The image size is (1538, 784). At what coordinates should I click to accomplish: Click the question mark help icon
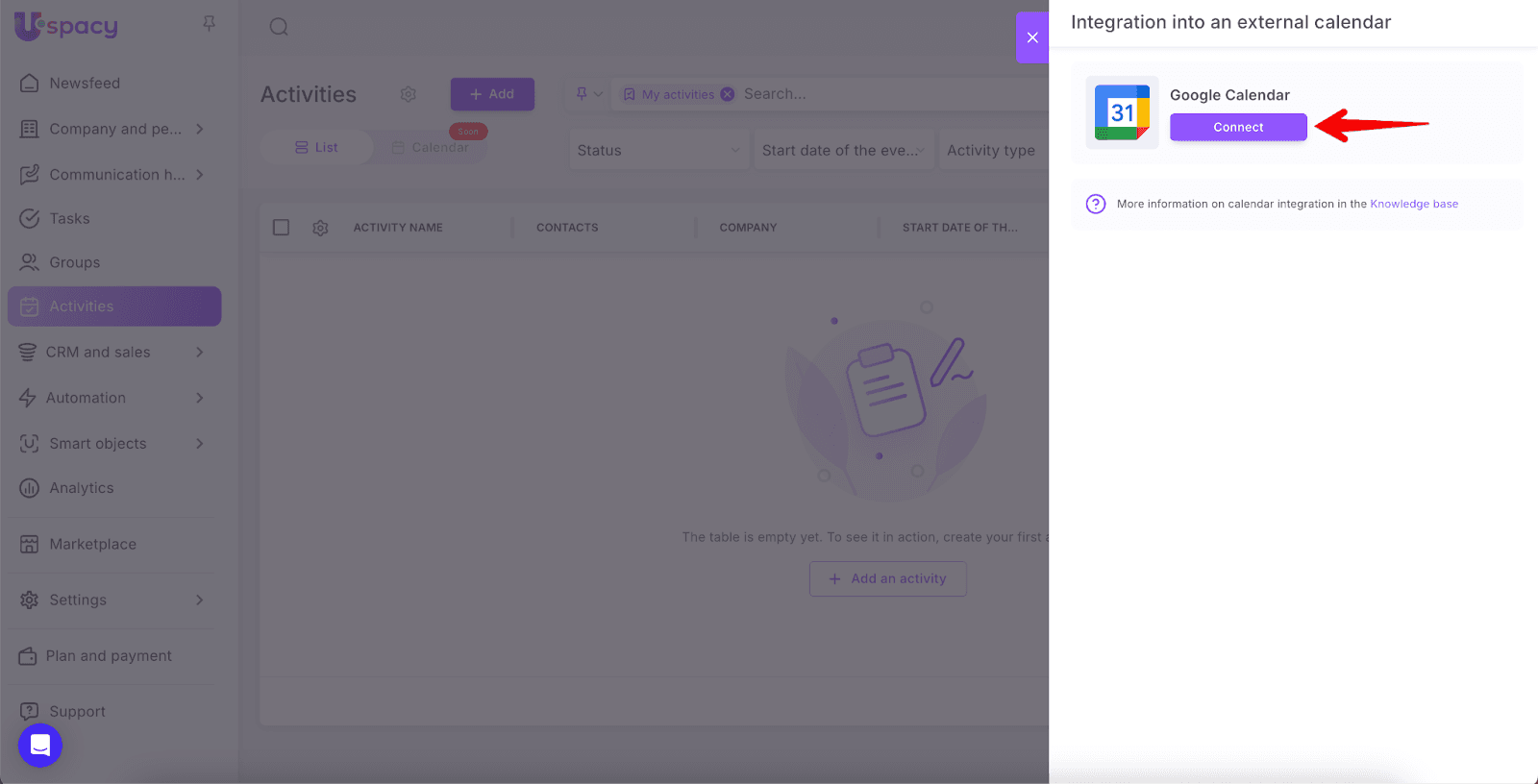pyautogui.click(x=1095, y=204)
